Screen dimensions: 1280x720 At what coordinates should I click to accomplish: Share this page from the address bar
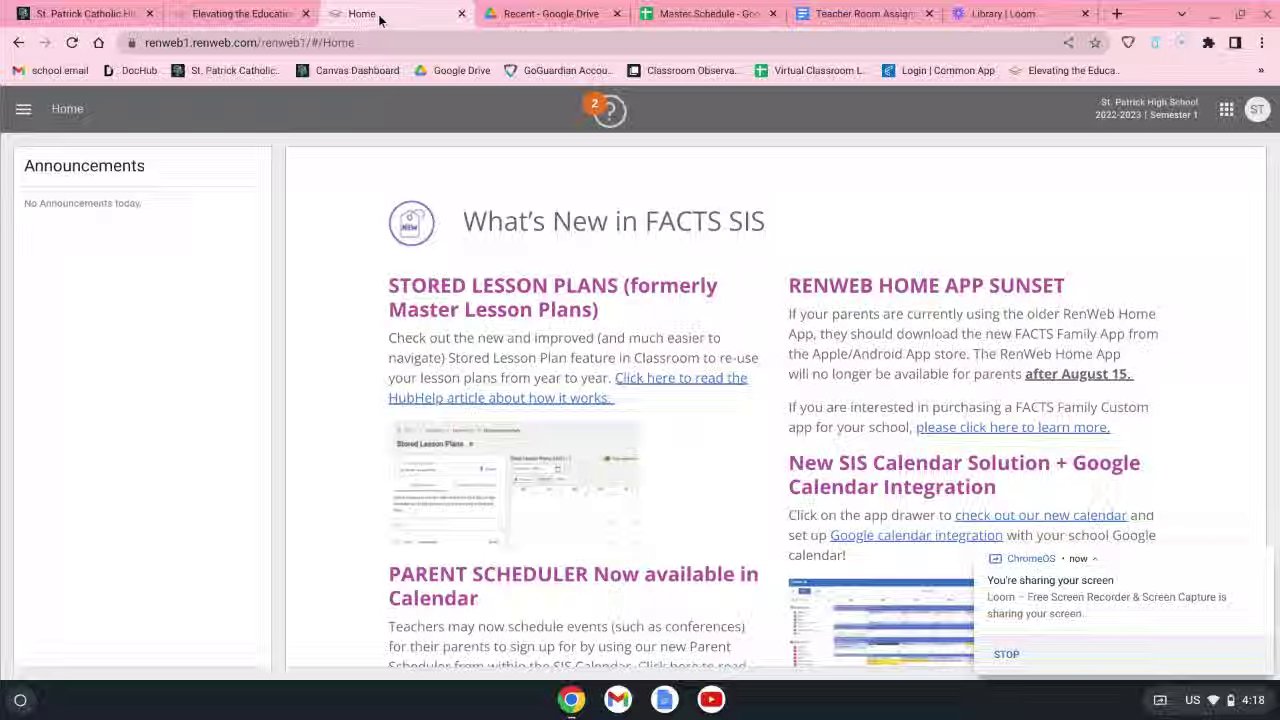(x=1069, y=43)
